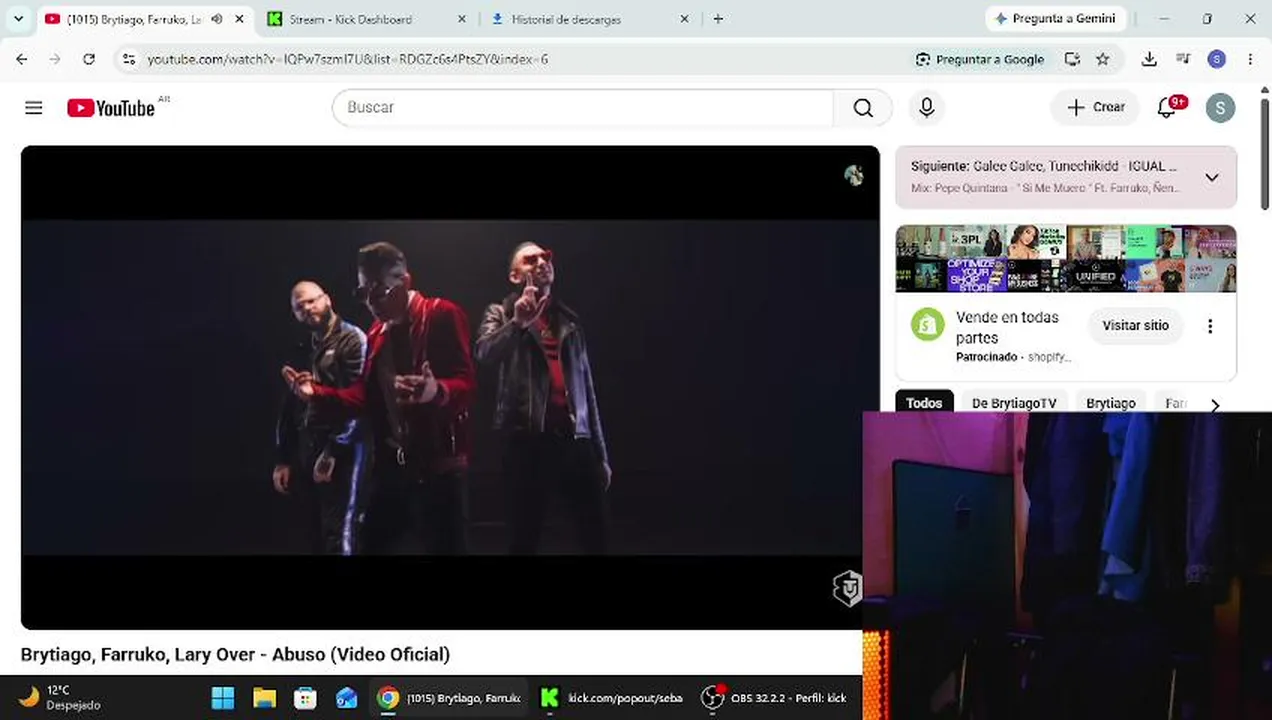Open the tab search dropdown arrow
The width and height of the screenshot is (1272, 720).
coord(18,19)
